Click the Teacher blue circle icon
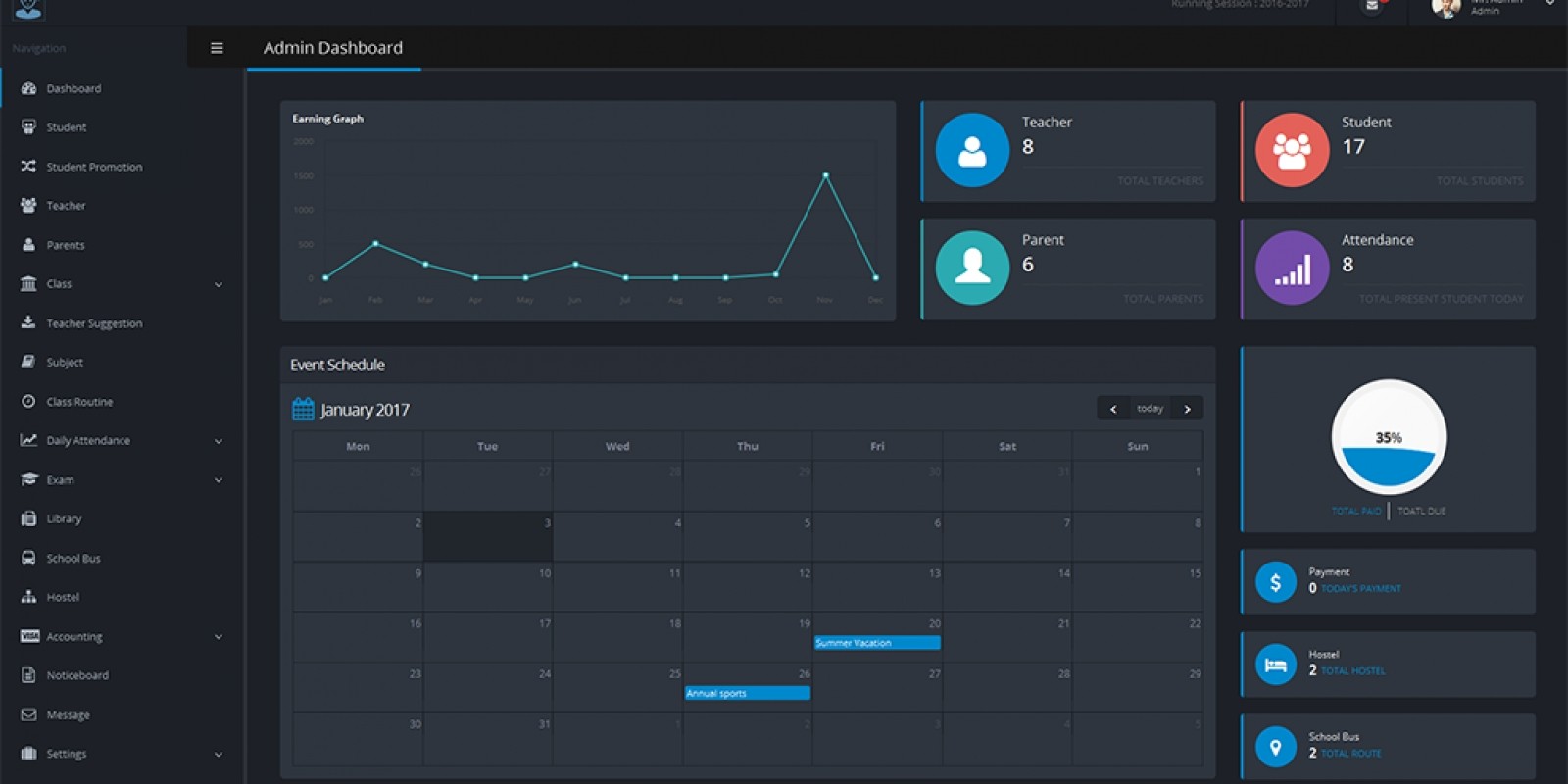The width and height of the screenshot is (1568, 784). tap(972, 150)
